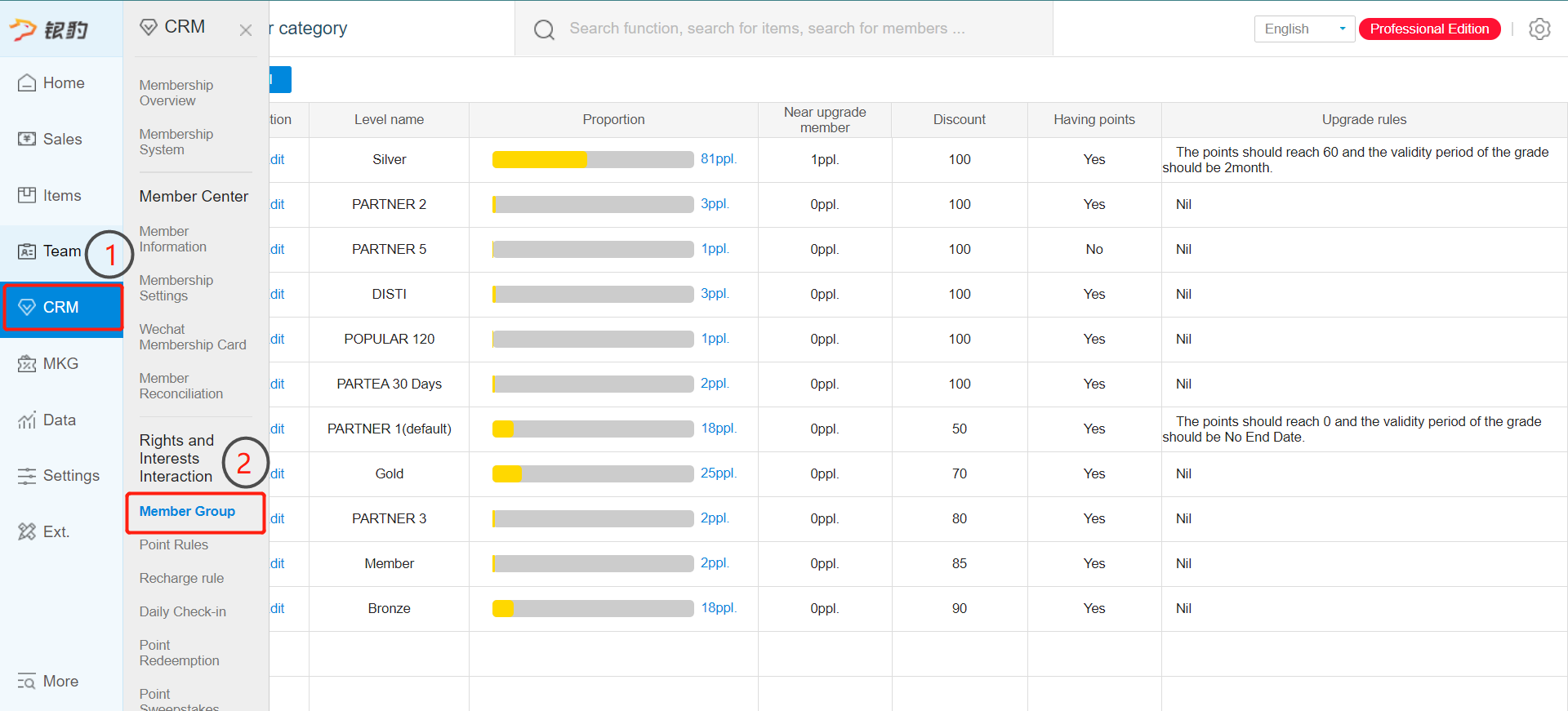Open the Data chart icon

27,420
